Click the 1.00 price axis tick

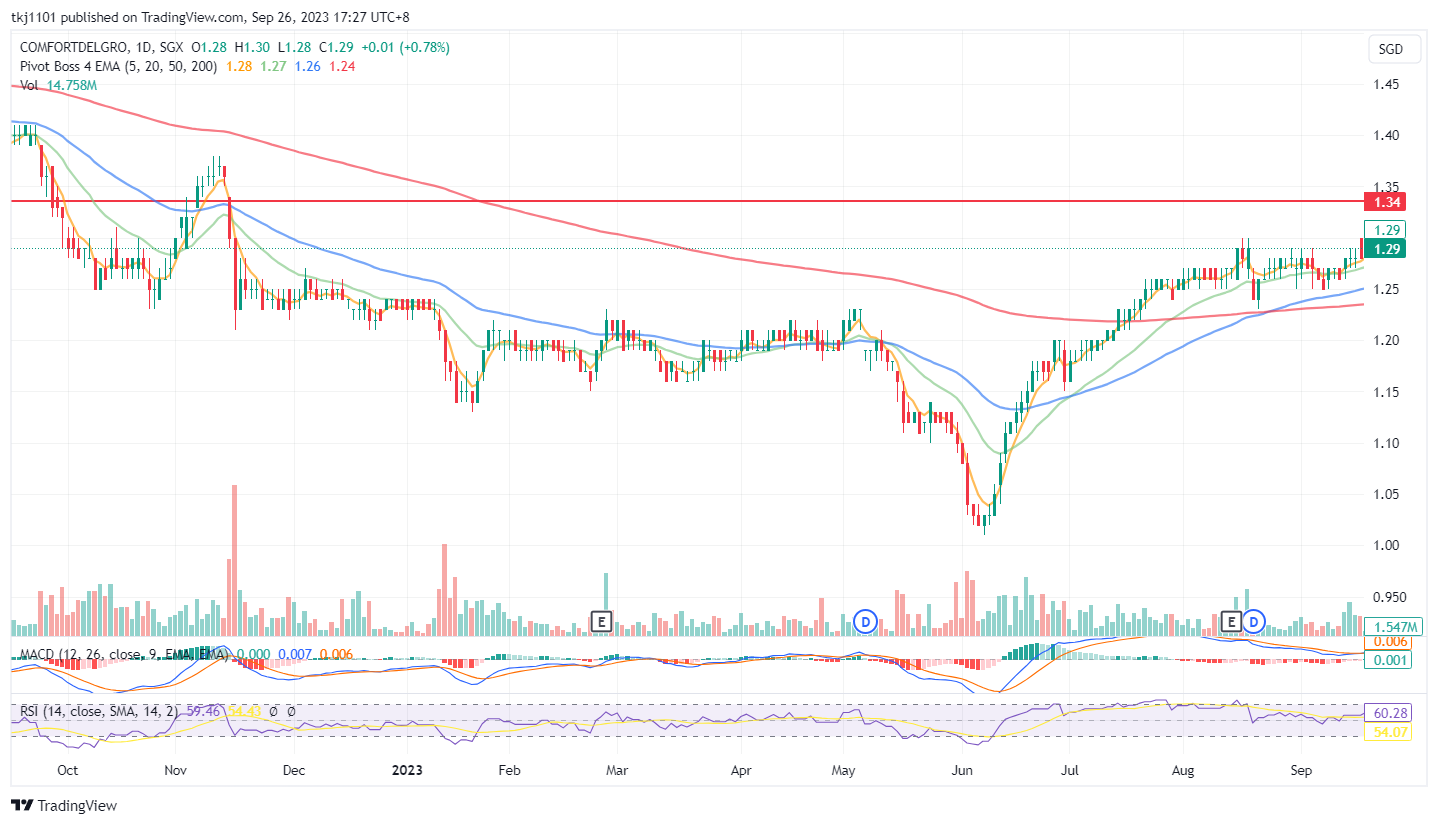pos(1386,545)
